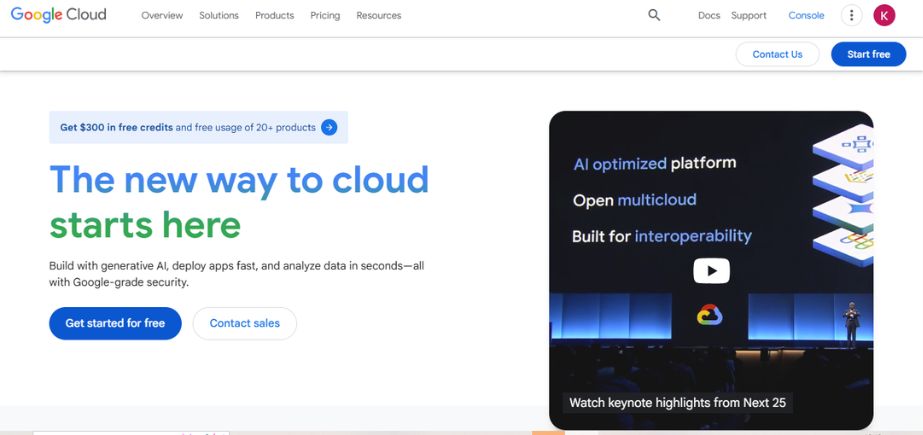Click the Start free button
Screen dimensions: 923x435
tap(868, 54)
